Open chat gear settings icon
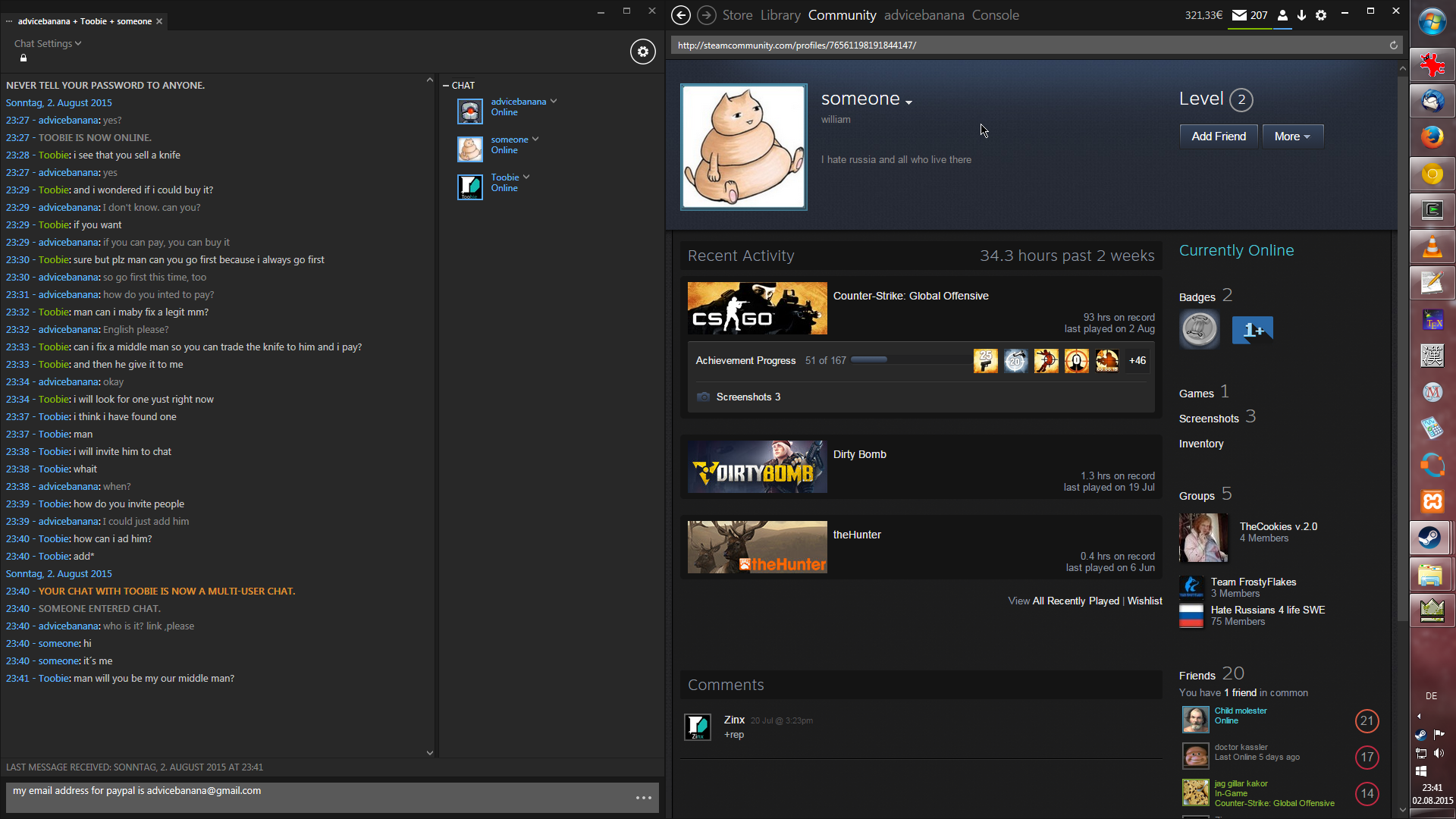The image size is (1456, 819). pyautogui.click(x=642, y=52)
